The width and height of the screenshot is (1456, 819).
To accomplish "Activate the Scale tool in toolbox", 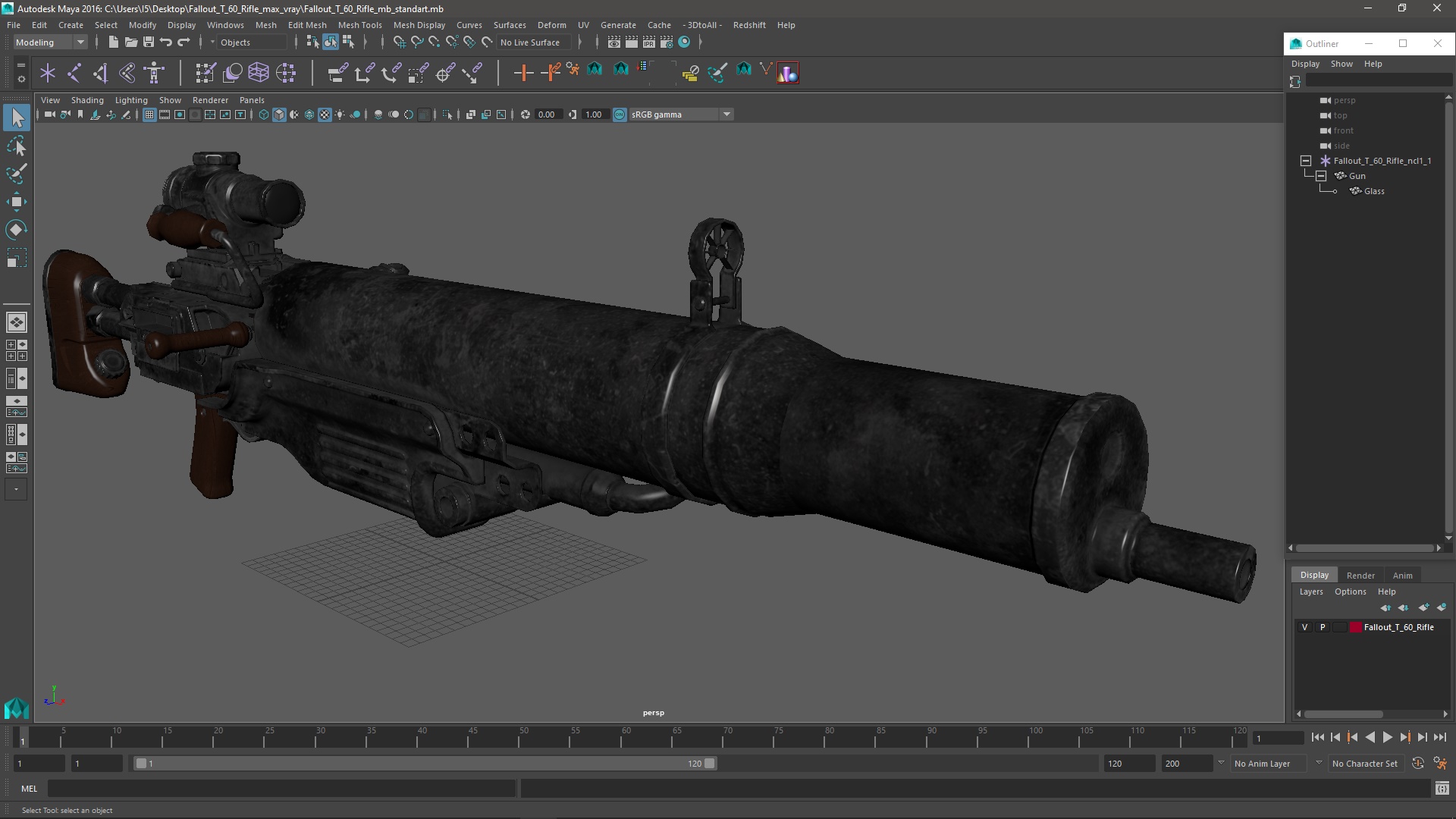I will pos(17,258).
